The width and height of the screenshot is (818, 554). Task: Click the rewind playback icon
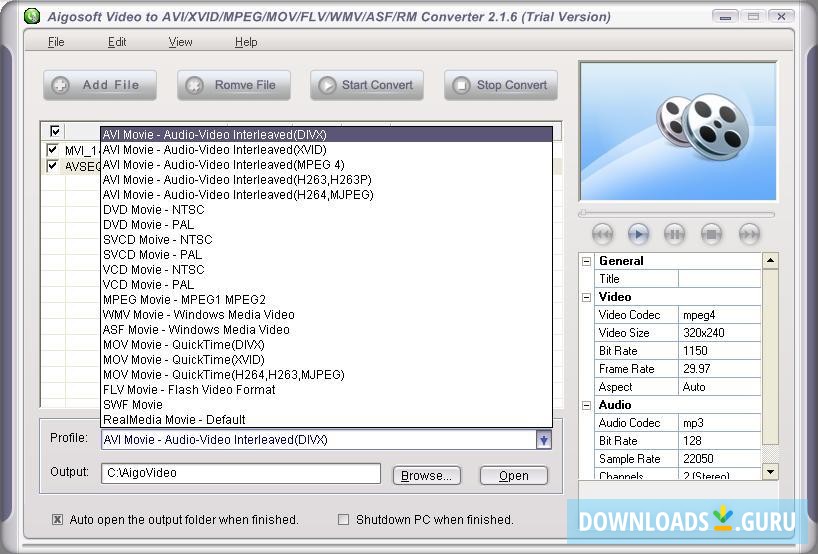(603, 234)
